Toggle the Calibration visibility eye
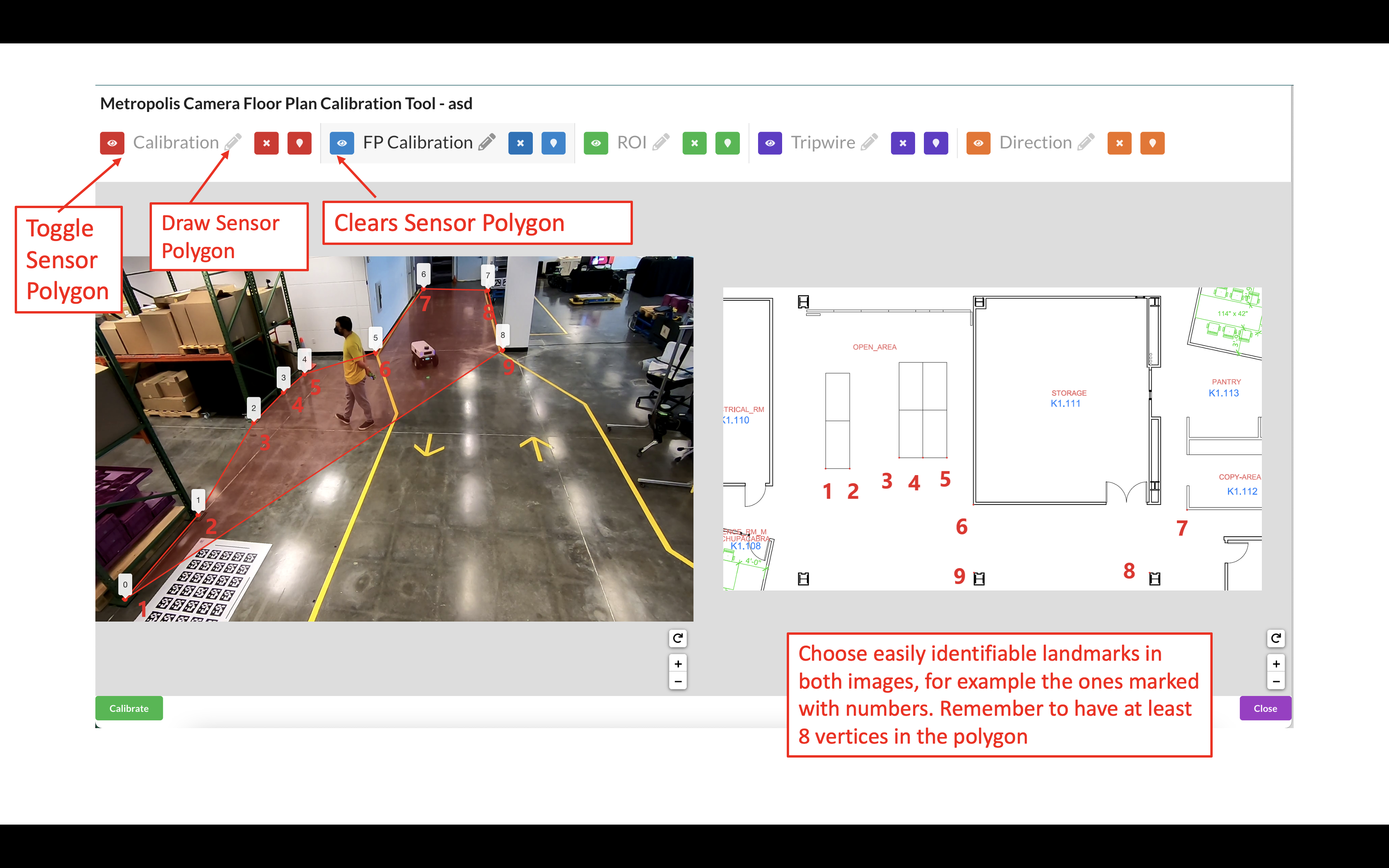The height and width of the screenshot is (868, 1389). pos(112,143)
